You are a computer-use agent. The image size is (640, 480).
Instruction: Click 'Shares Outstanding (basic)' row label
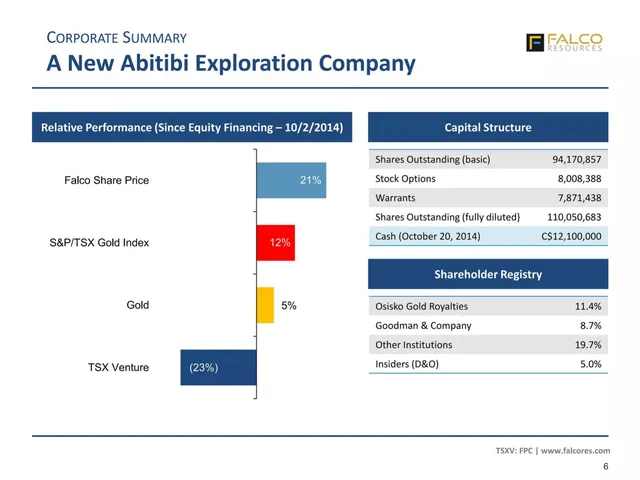coord(433,159)
